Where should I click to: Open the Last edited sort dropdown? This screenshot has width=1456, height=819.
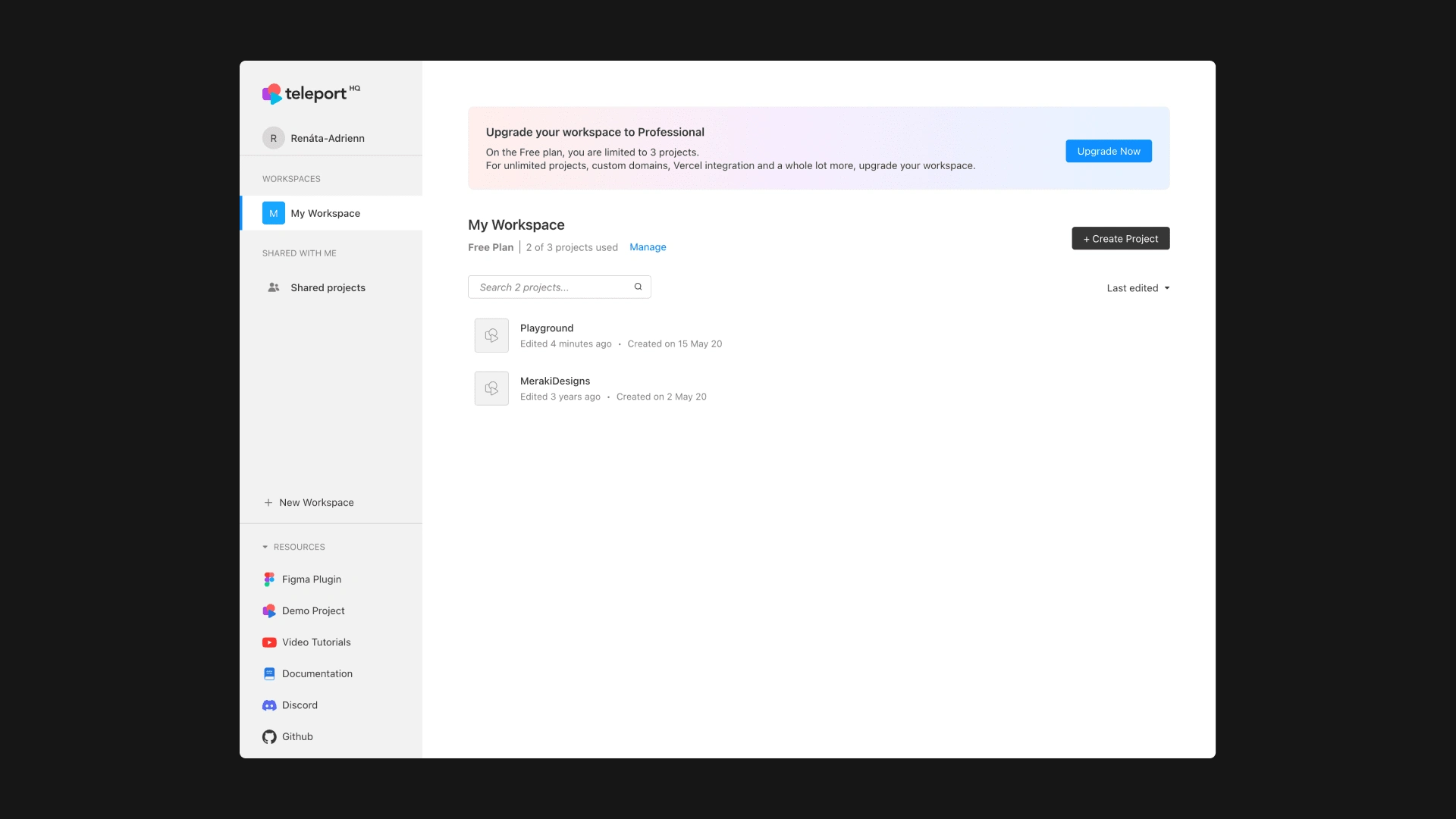[x=1138, y=288]
